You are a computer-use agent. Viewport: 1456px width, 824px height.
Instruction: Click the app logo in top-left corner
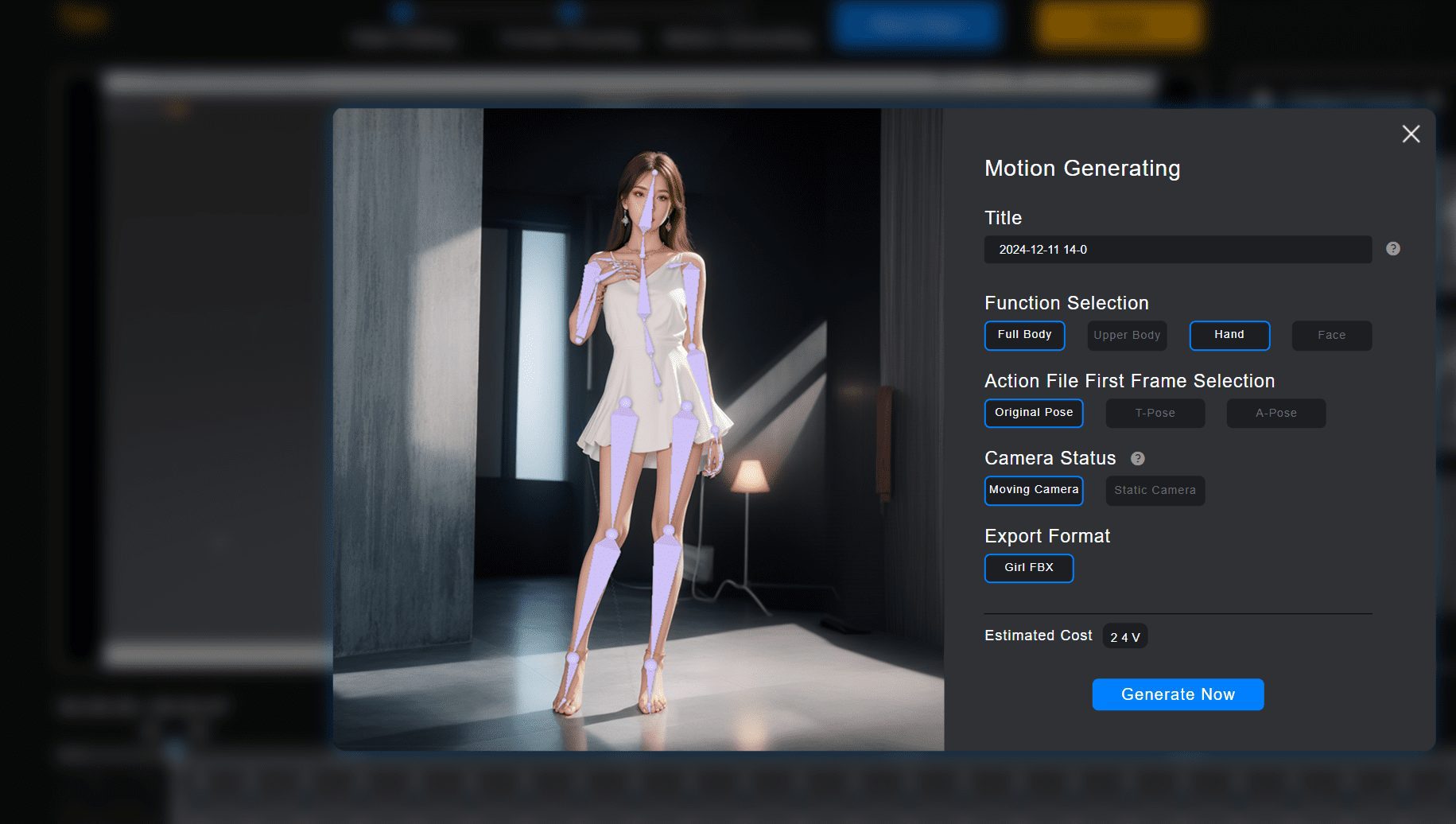click(84, 19)
